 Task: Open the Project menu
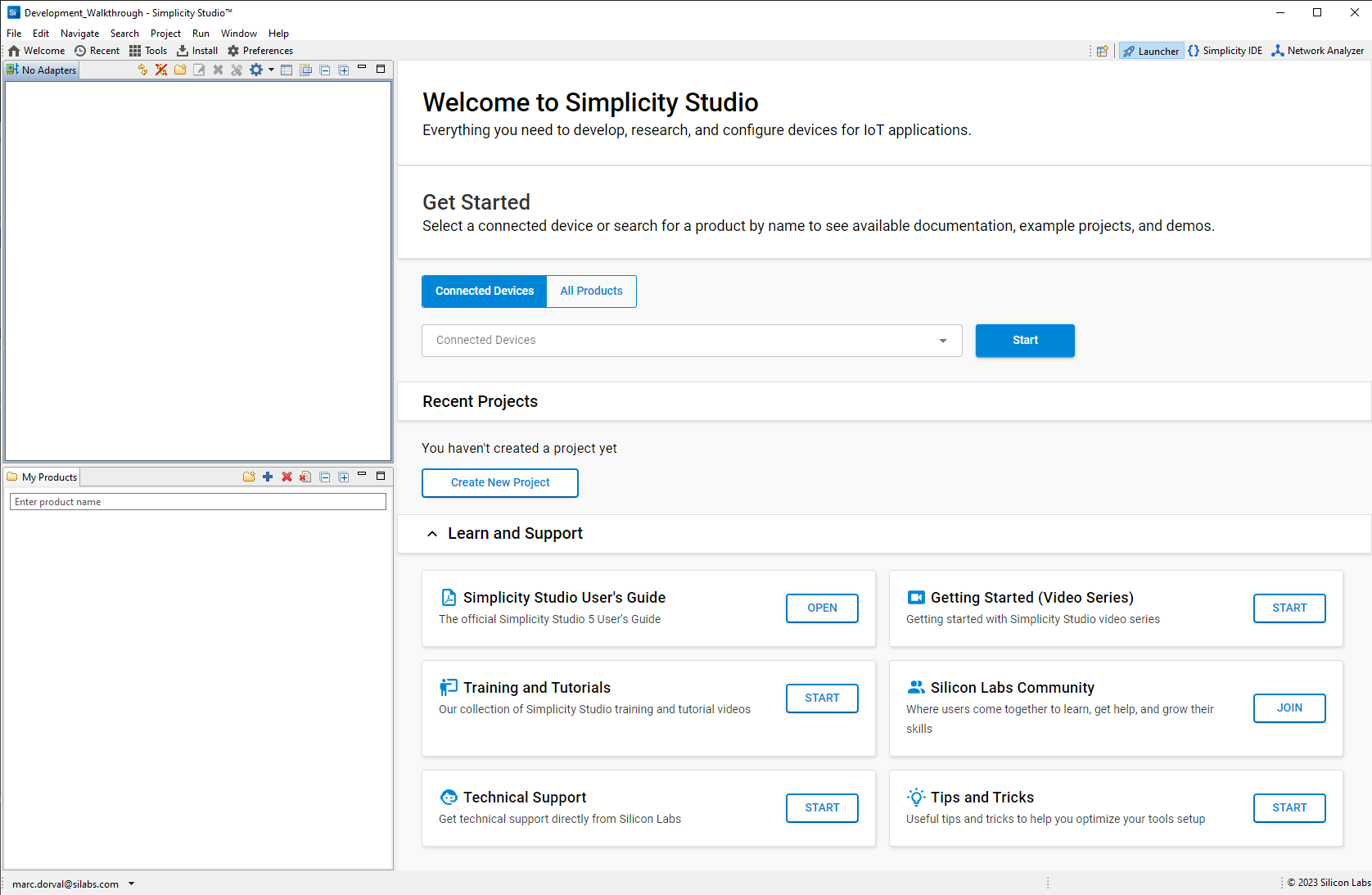pos(165,34)
